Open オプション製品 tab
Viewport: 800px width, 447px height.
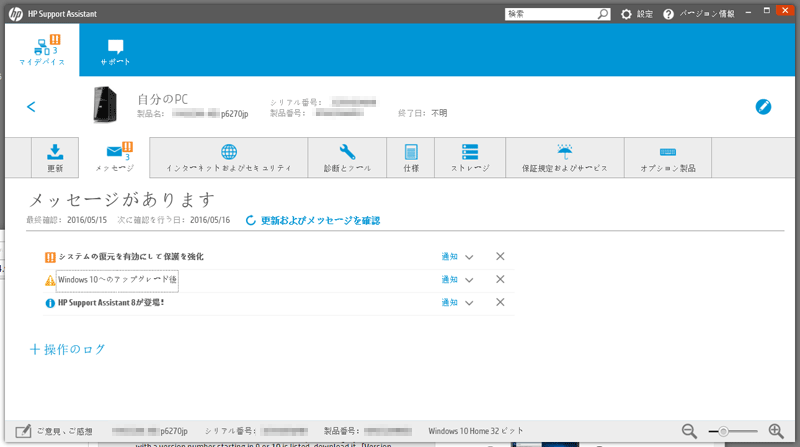point(668,158)
